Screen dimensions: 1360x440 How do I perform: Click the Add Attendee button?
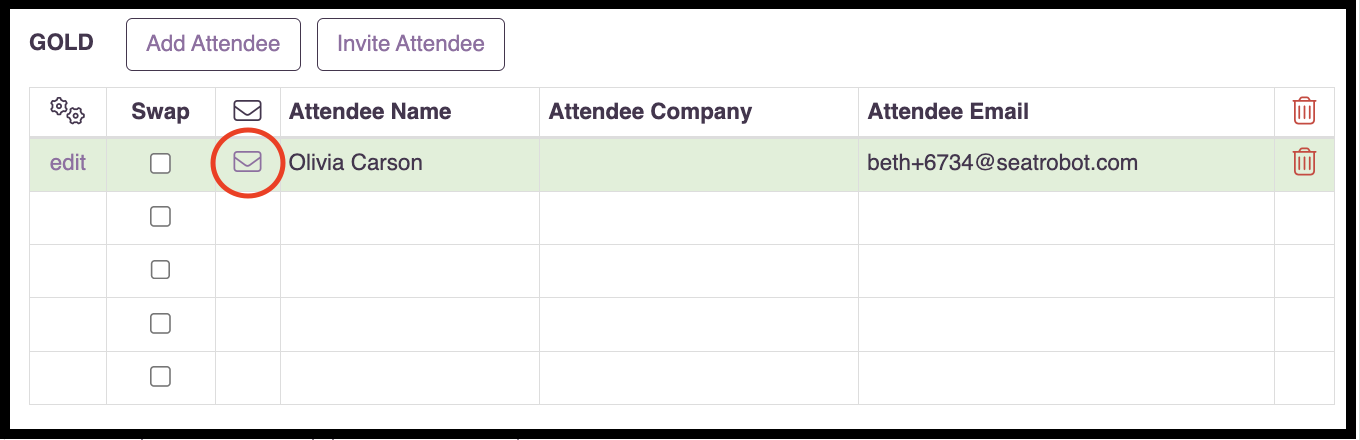(x=213, y=44)
